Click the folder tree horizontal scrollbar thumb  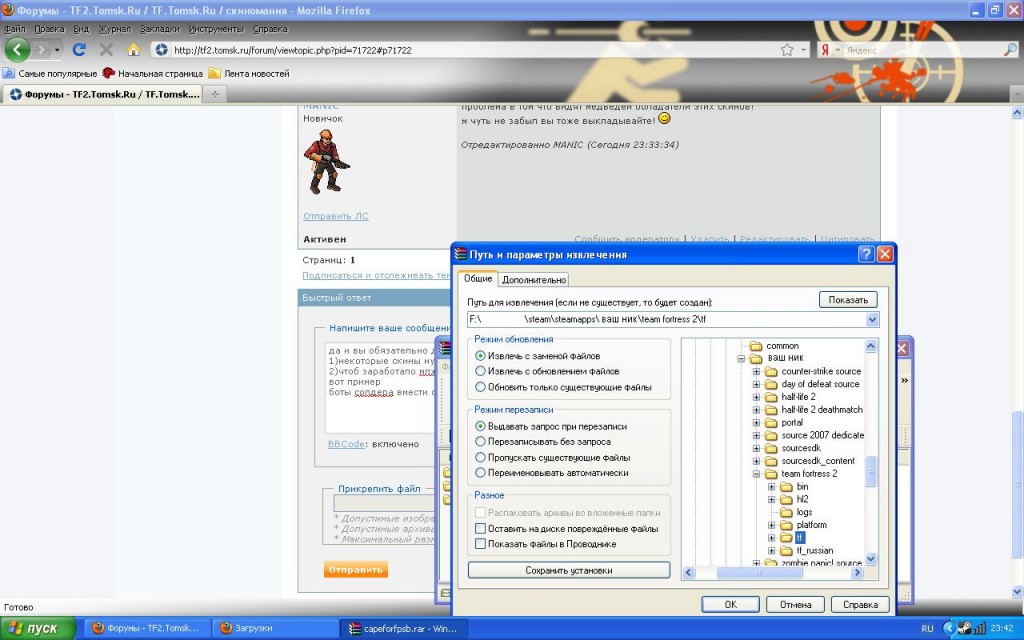click(x=760, y=573)
